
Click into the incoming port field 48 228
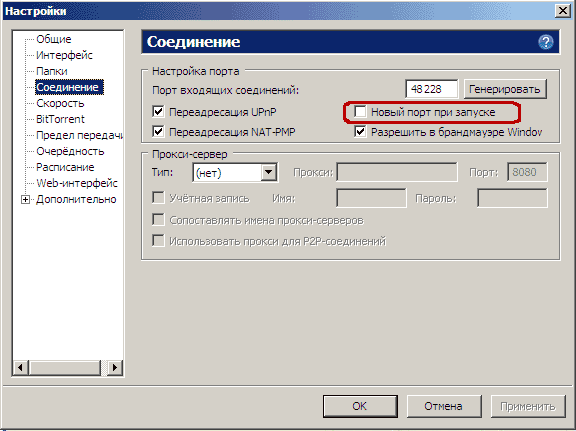[x=432, y=89]
